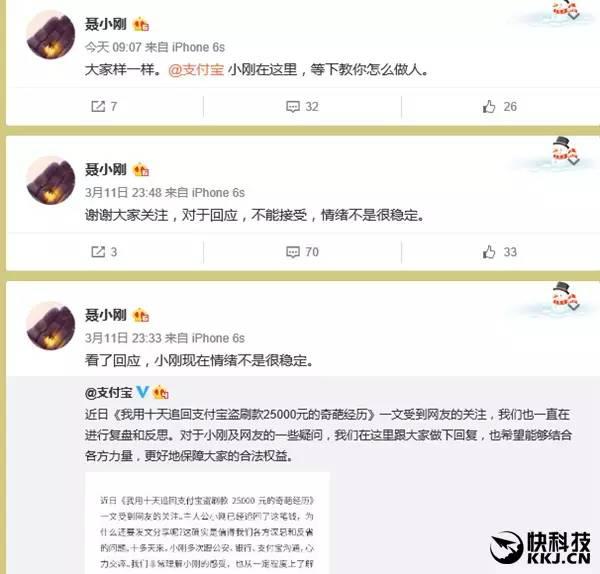Click iPhone 6s source on 今天 09:07 post

(x=198, y=47)
